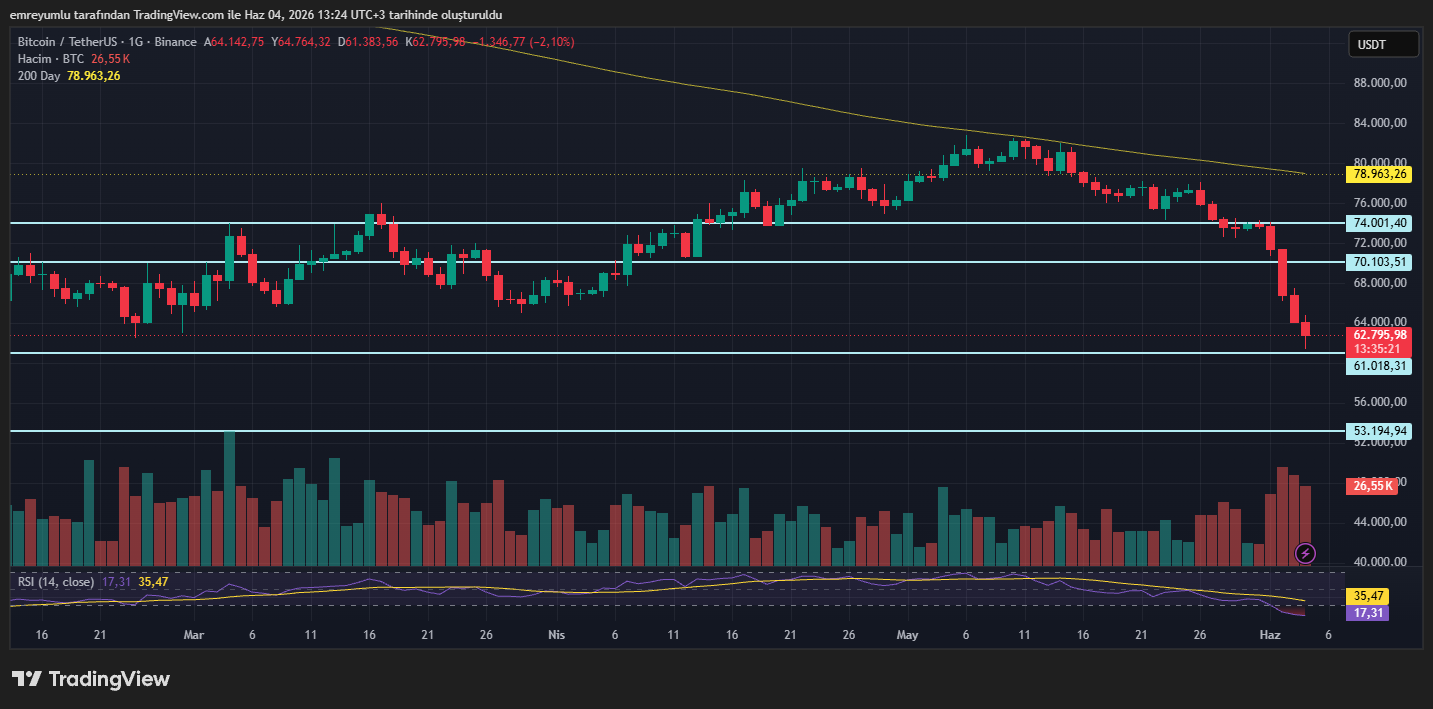
Task: Click the purple lightning bolt icon
Action: (1305, 553)
